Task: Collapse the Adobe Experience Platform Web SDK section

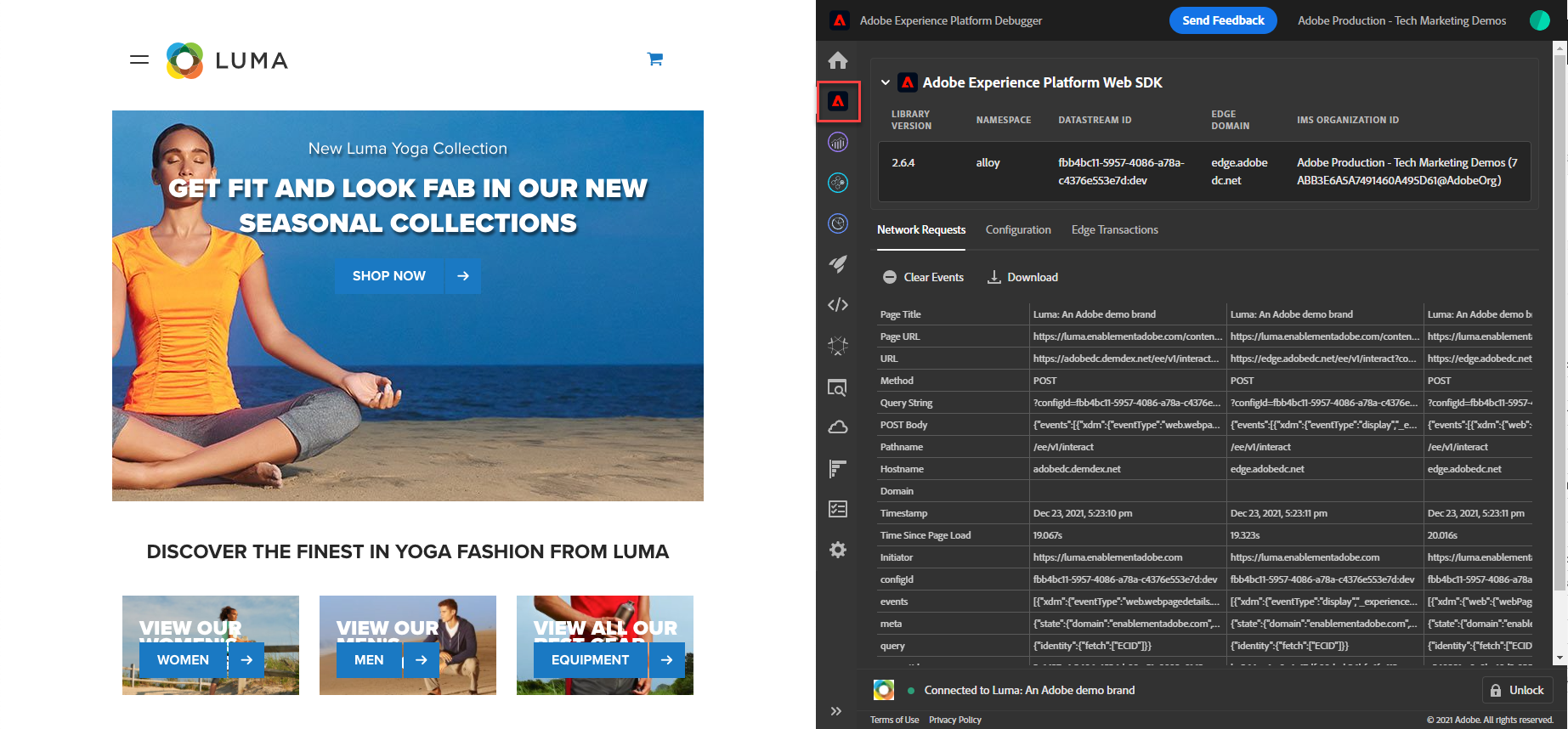Action: pos(886,82)
